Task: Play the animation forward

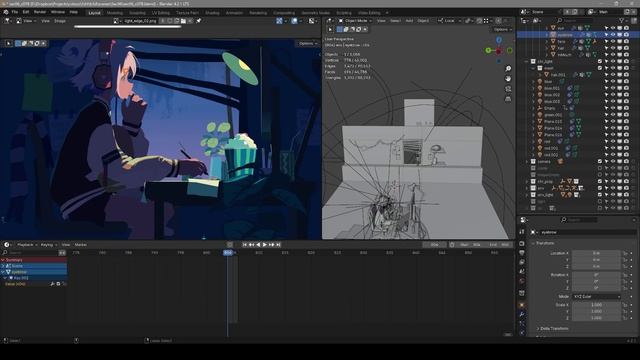Action: (265, 245)
